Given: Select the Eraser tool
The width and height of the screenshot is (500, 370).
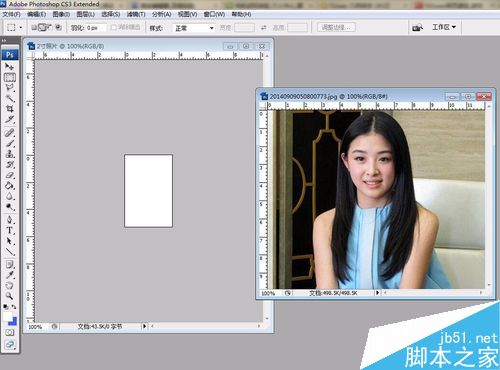Looking at the screenshot, I should coord(9,175).
